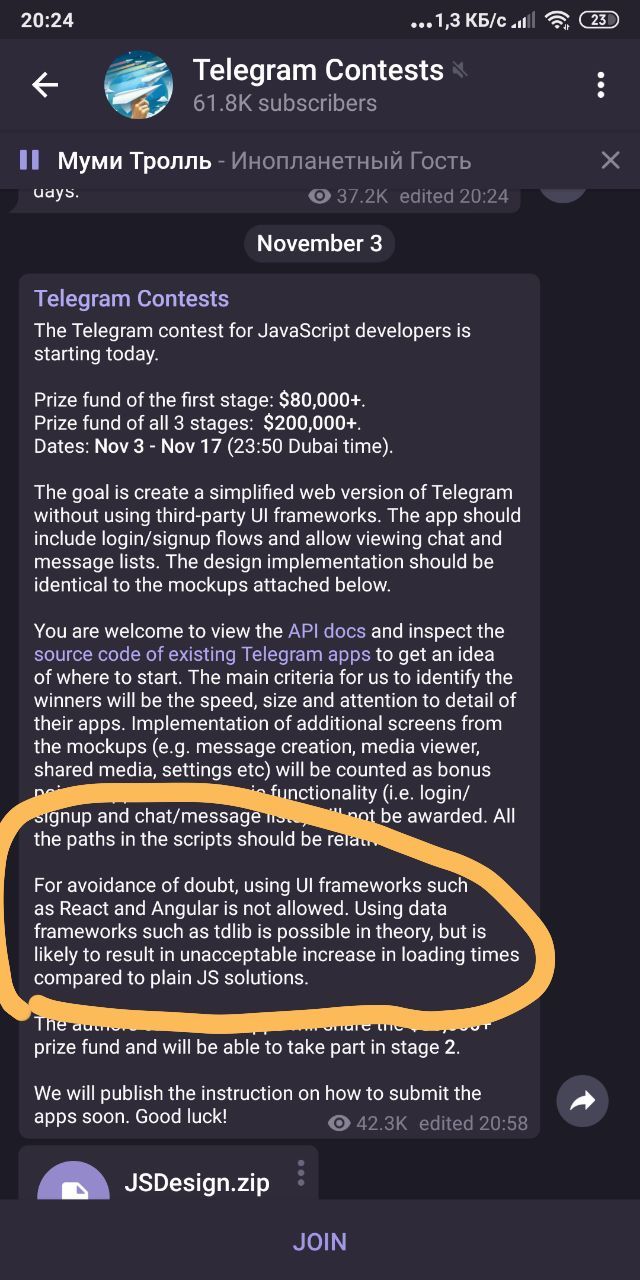Viewport: 640px width, 1280px height.
Task: Open the header three-dot options menu
Action: pyautogui.click(x=600, y=85)
